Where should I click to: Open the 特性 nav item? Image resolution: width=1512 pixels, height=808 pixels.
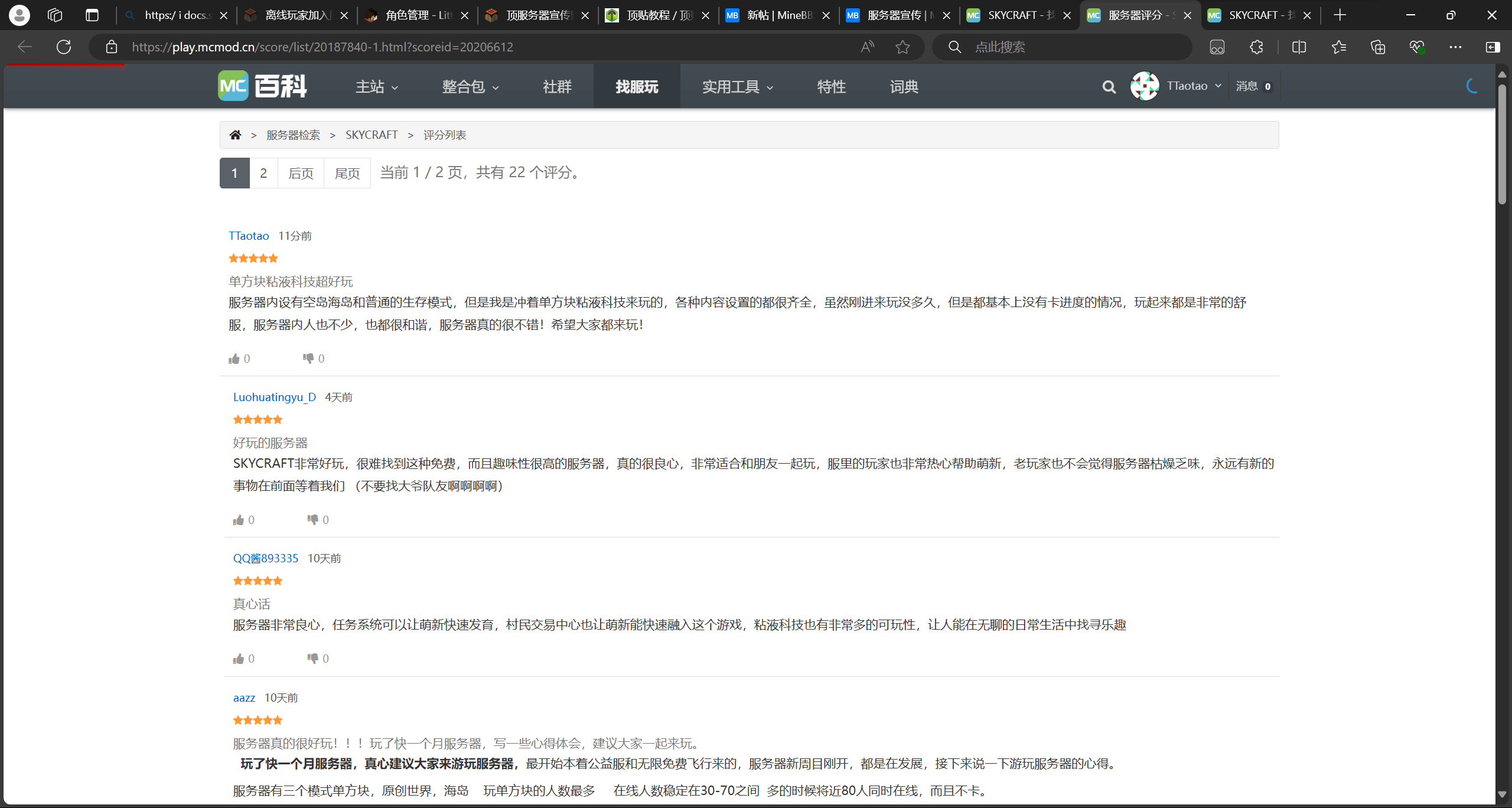pos(831,87)
